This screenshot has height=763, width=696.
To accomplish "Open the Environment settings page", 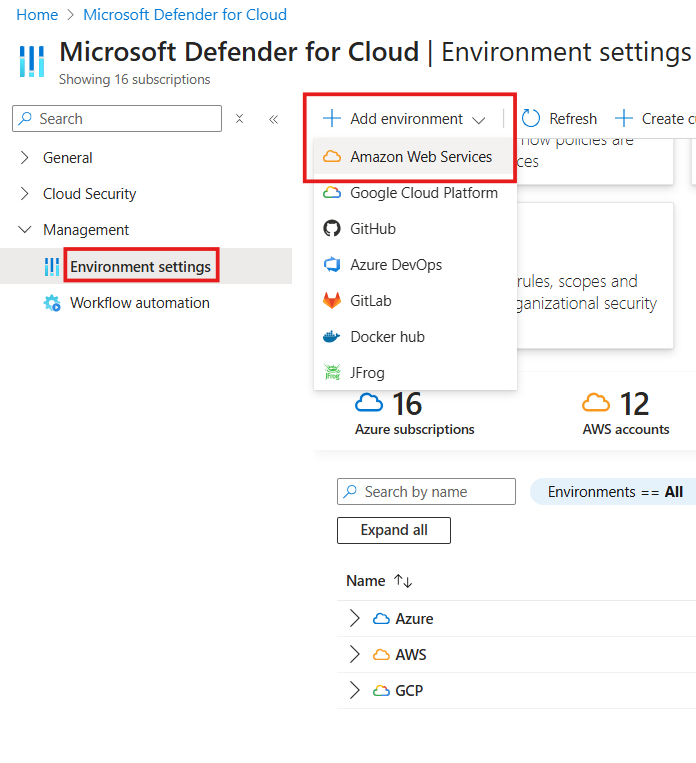I will [x=141, y=267].
